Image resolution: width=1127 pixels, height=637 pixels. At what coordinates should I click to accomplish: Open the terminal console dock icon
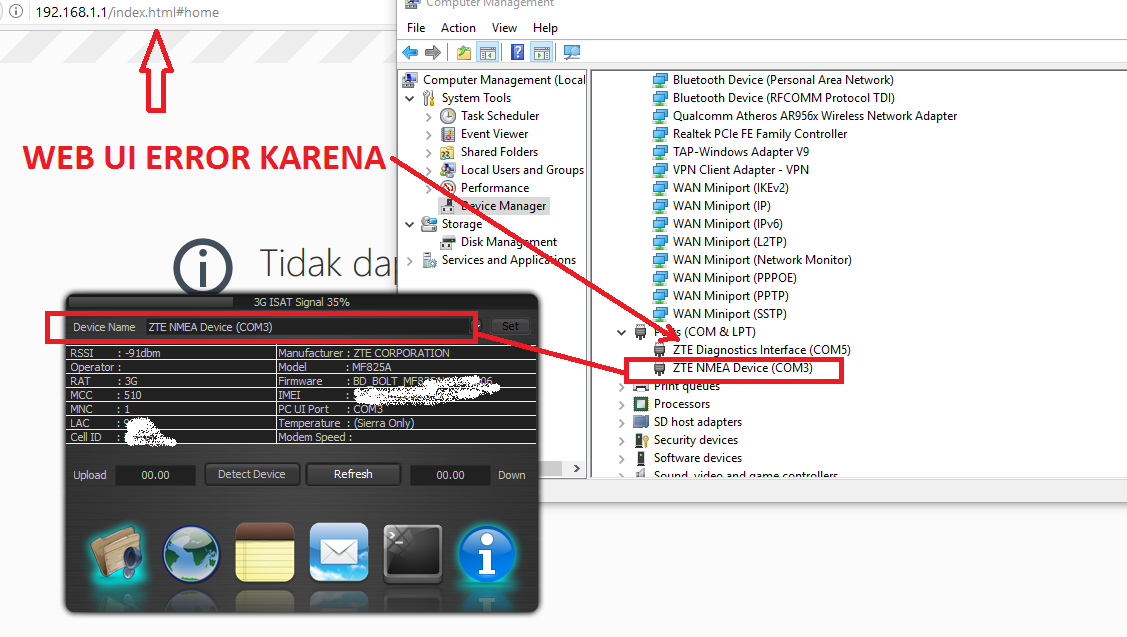coord(413,553)
